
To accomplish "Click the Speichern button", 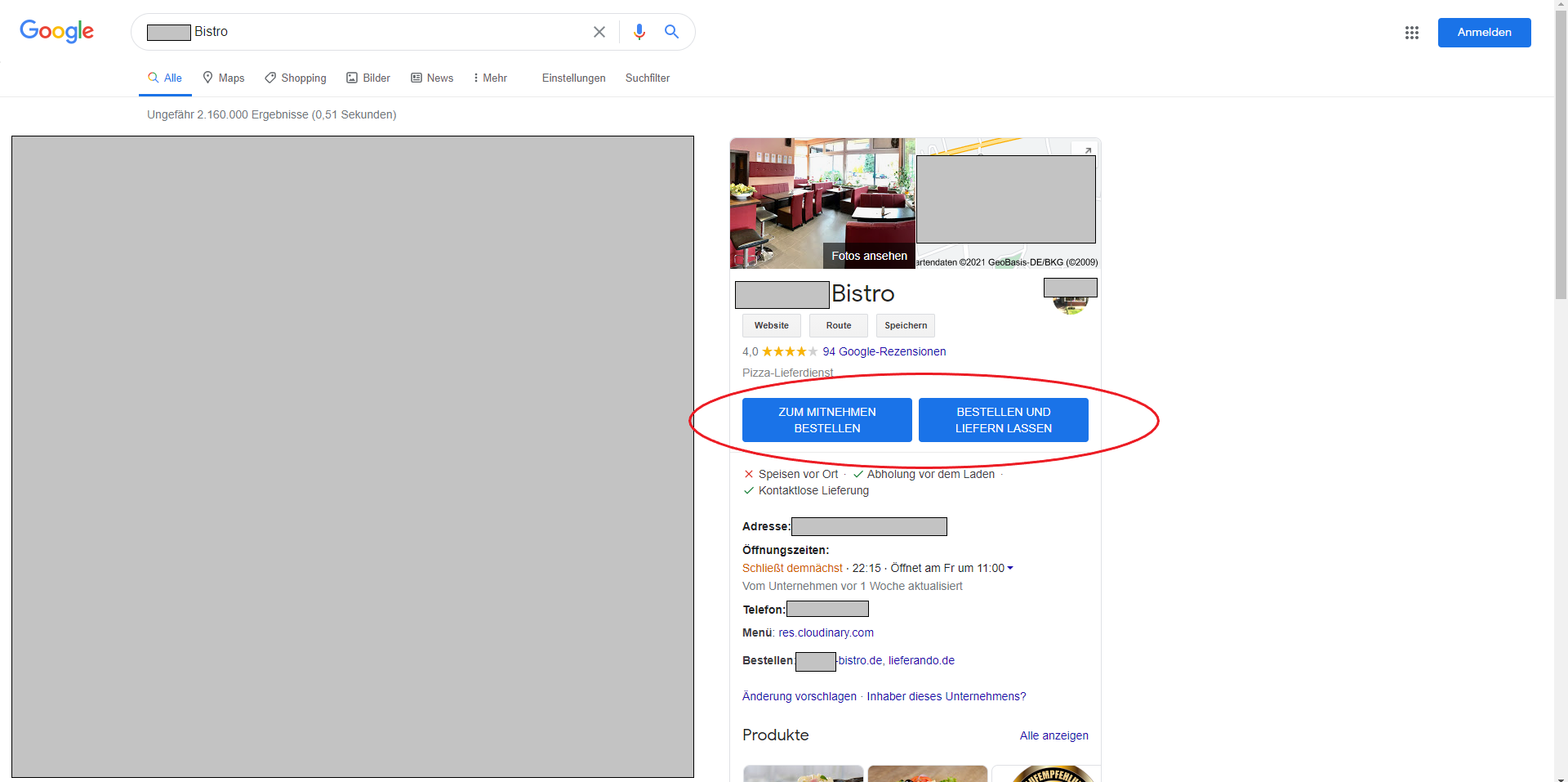I will click(906, 325).
